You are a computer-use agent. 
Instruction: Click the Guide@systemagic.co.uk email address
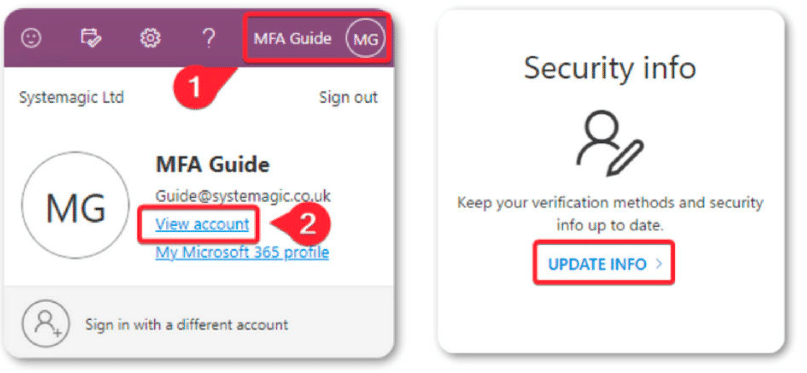click(x=243, y=196)
